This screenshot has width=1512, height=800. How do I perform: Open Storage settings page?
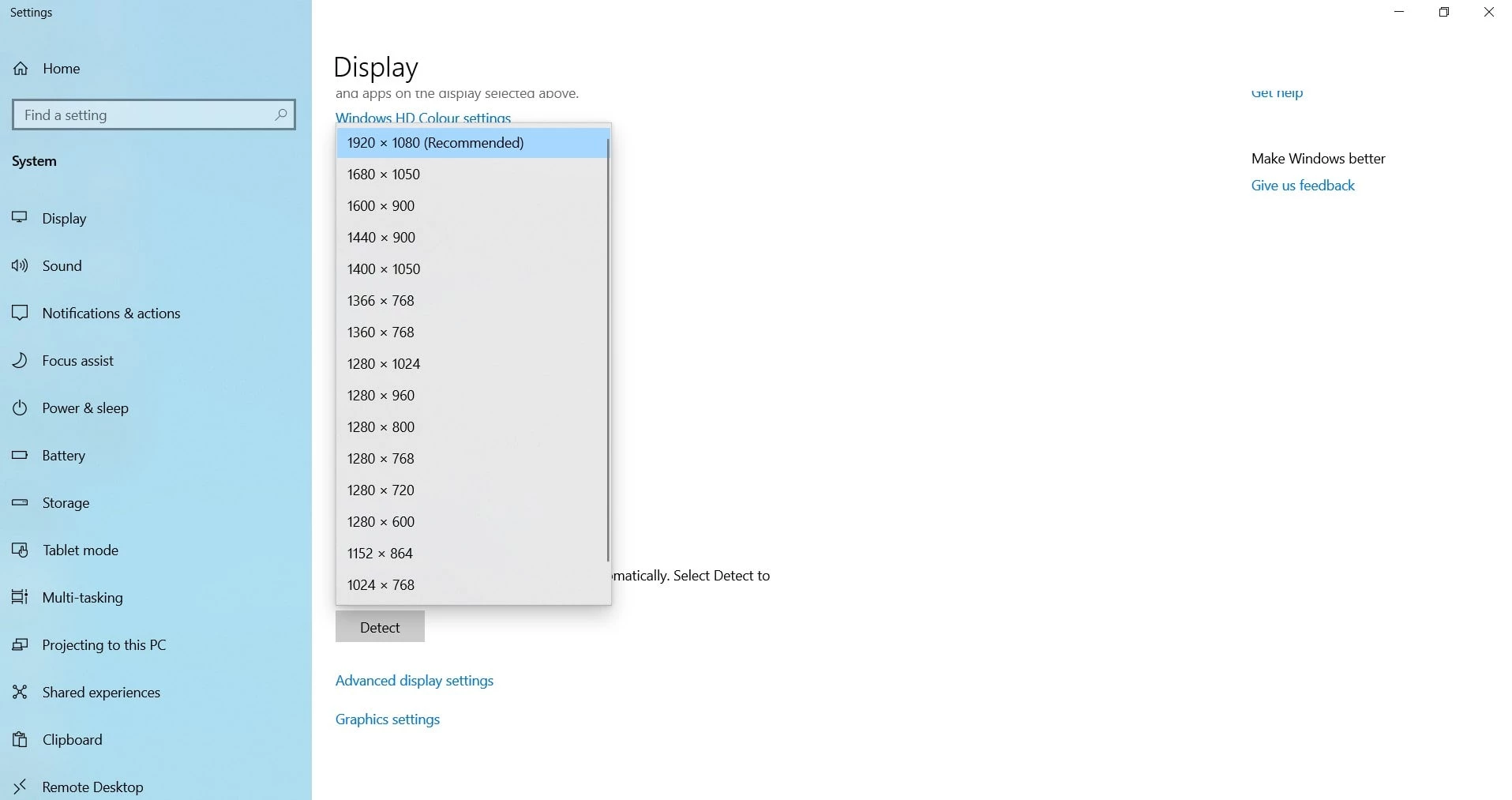[x=156, y=502]
